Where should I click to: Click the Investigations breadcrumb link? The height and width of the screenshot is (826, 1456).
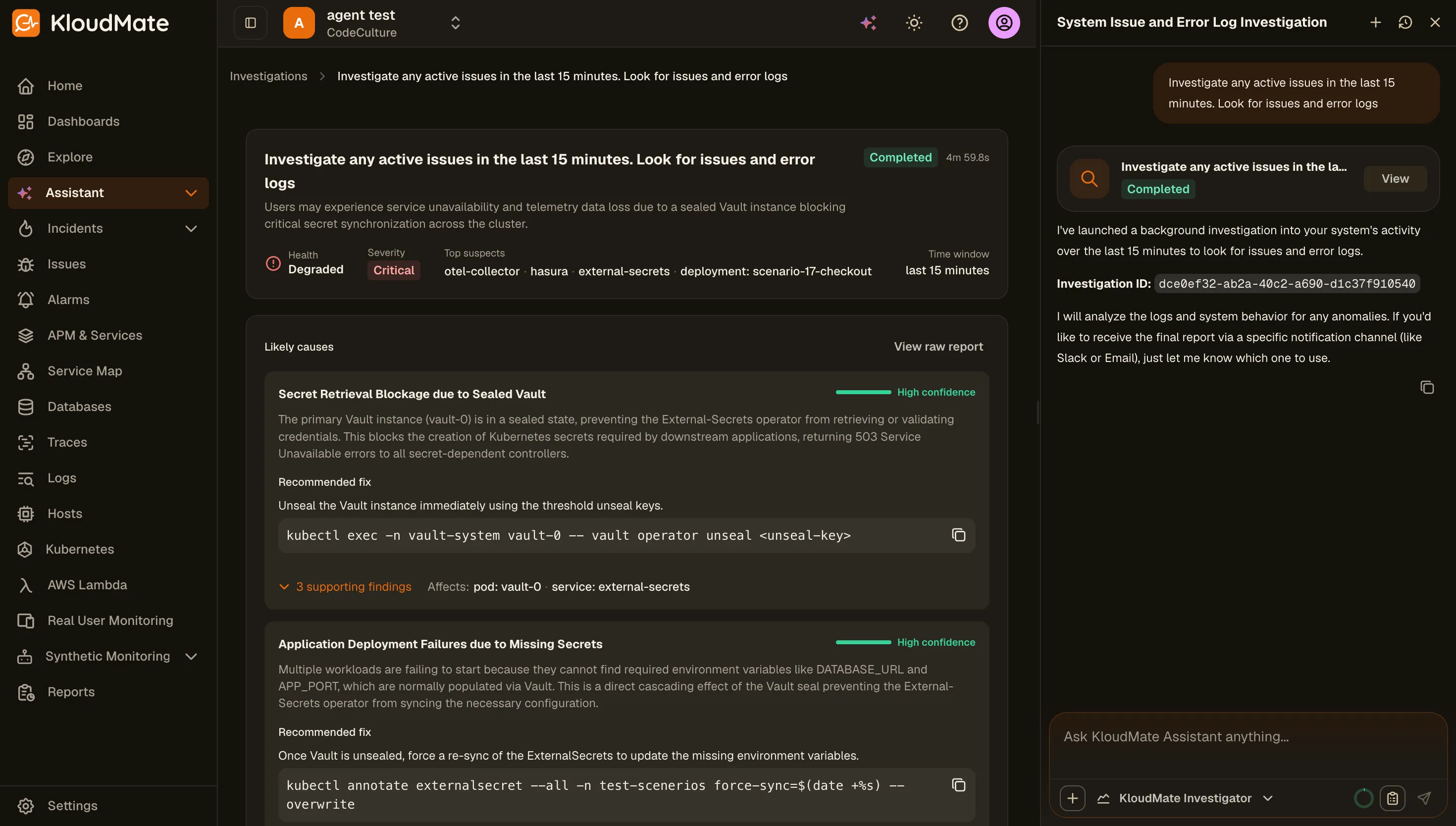tap(268, 76)
